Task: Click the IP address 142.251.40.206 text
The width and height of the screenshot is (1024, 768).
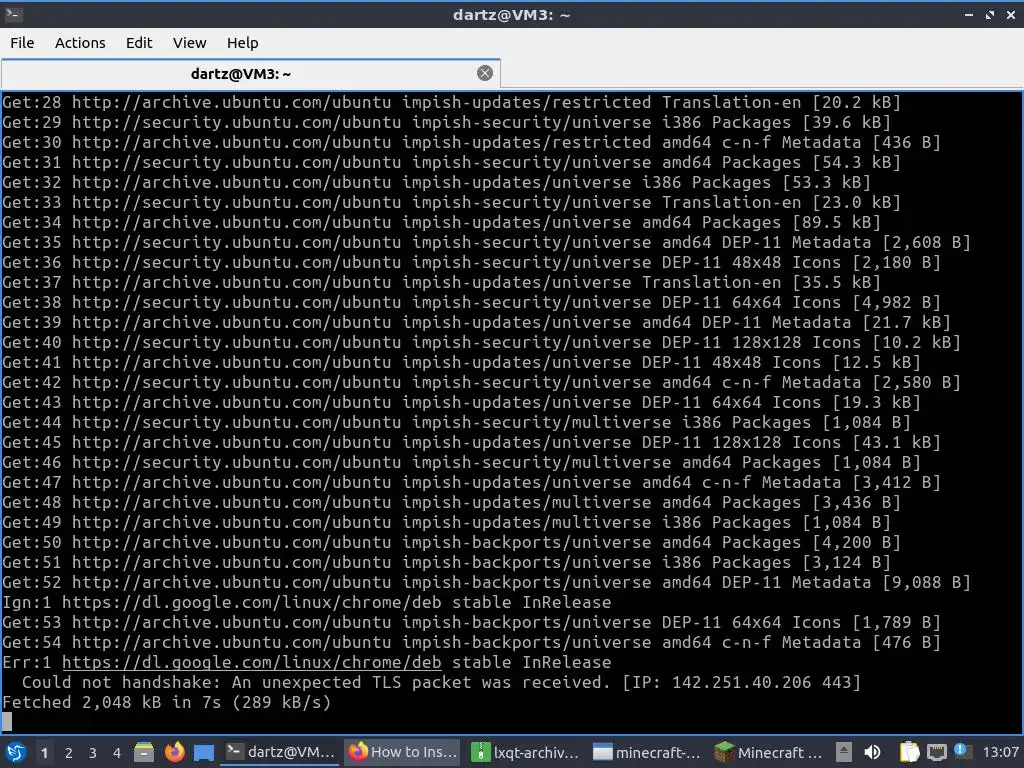Action: [x=741, y=682]
